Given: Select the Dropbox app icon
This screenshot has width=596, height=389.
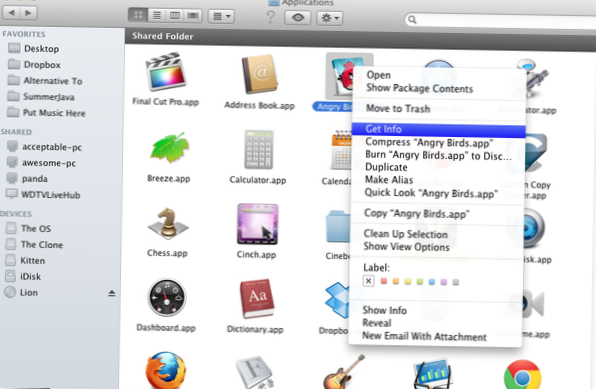Looking at the screenshot, I should pyautogui.click(x=337, y=300).
